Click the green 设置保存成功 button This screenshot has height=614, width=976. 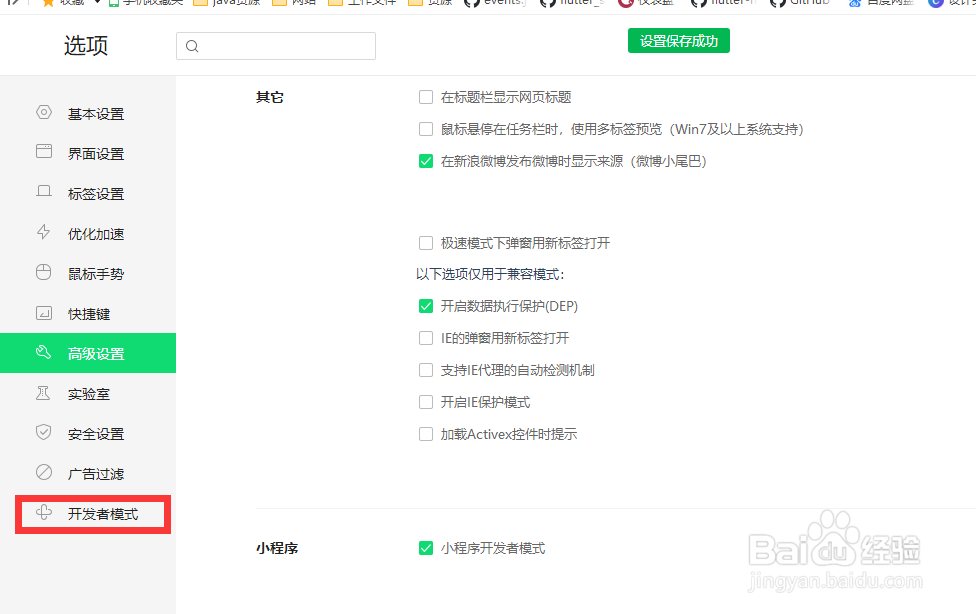tap(678, 41)
